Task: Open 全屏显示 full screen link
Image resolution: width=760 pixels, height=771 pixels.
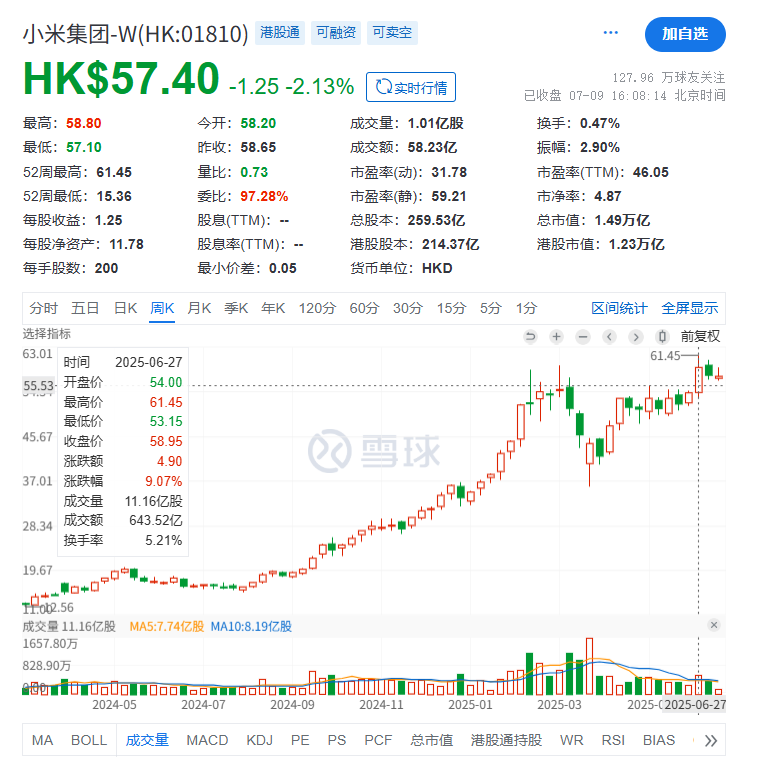Action: [690, 308]
